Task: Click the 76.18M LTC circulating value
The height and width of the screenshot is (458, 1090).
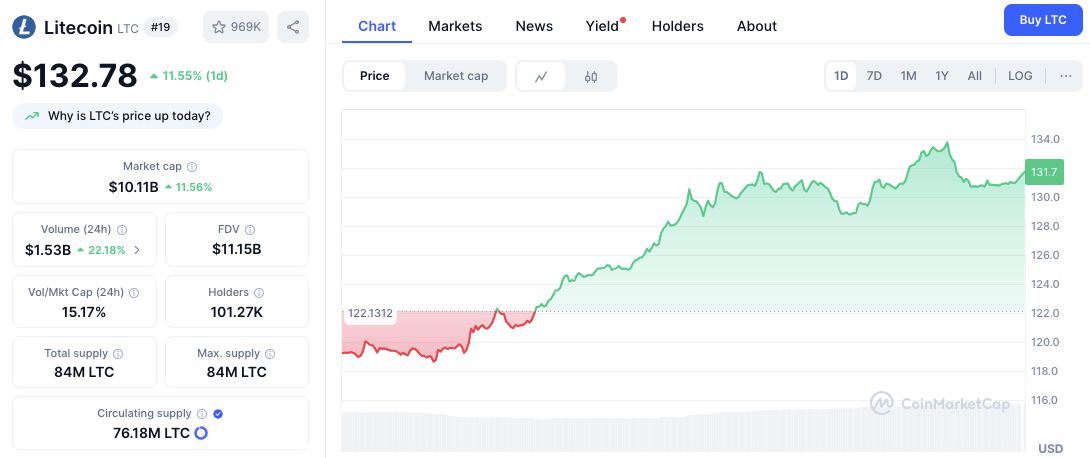Action: coord(152,433)
